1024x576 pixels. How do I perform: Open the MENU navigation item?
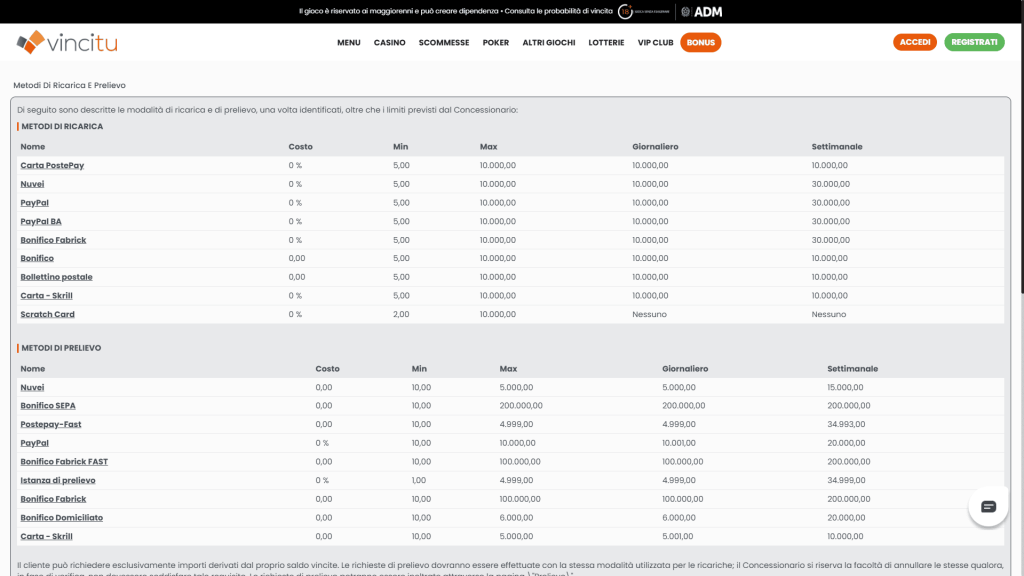pyautogui.click(x=348, y=43)
